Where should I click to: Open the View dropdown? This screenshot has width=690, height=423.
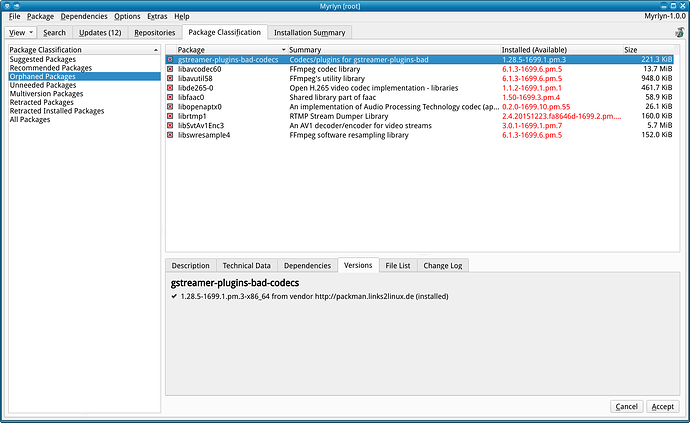coord(20,33)
